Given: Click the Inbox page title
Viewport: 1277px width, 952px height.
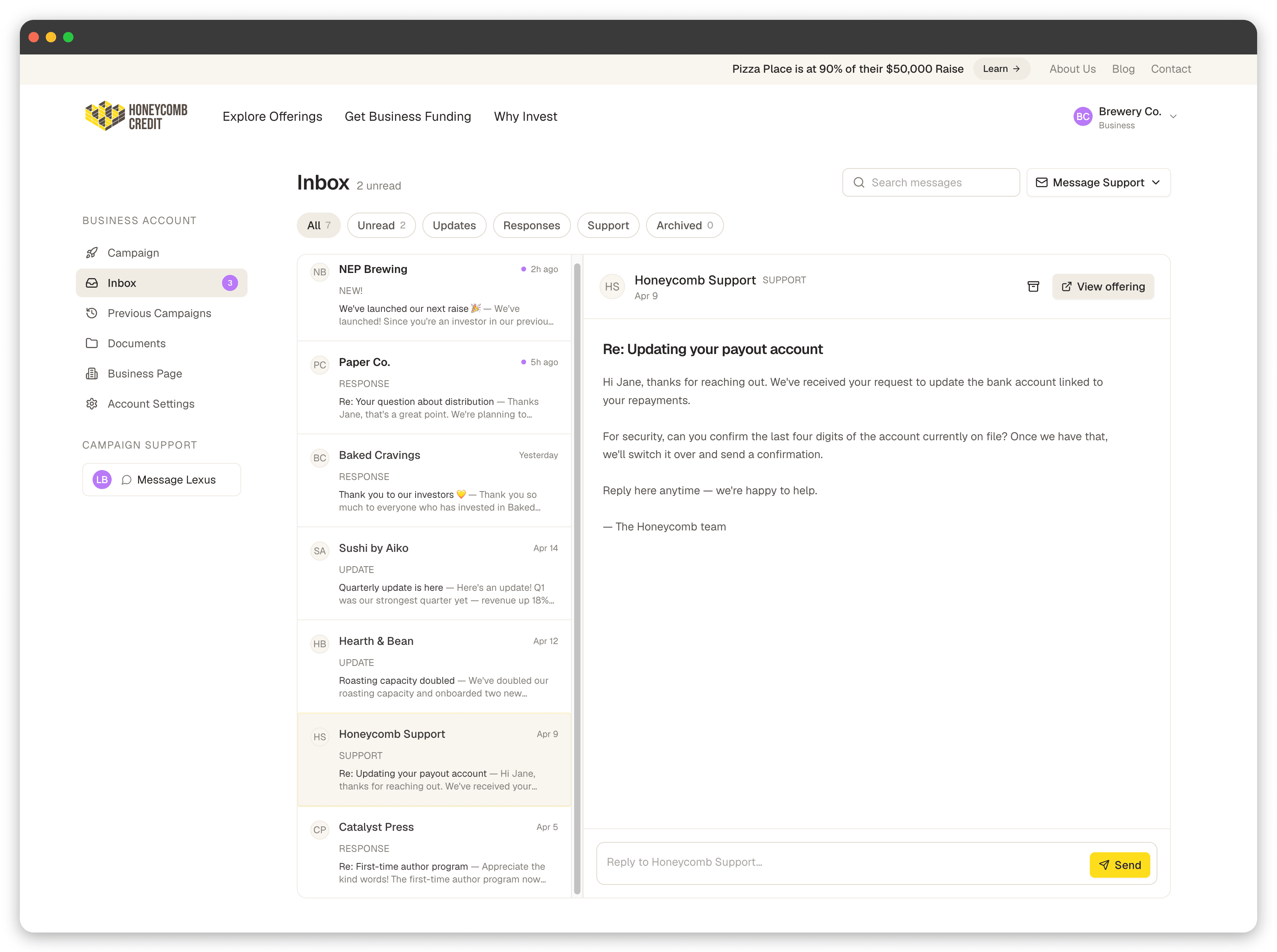Looking at the screenshot, I should [x=323, y=183].
